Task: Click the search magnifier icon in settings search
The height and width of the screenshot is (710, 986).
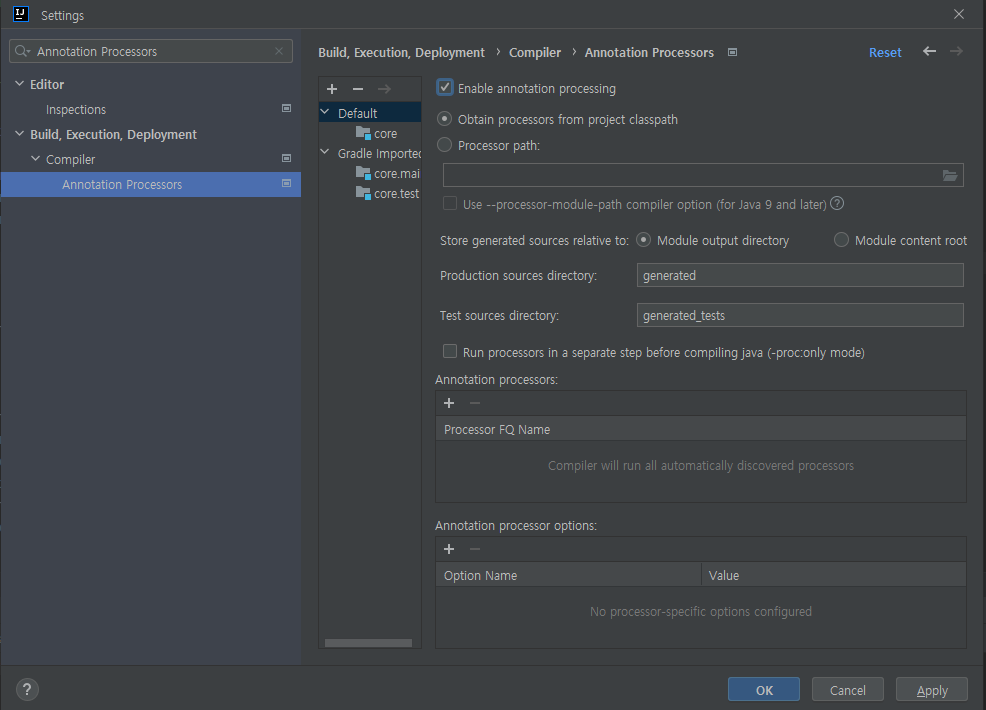Action: click(x=22, y=52)
